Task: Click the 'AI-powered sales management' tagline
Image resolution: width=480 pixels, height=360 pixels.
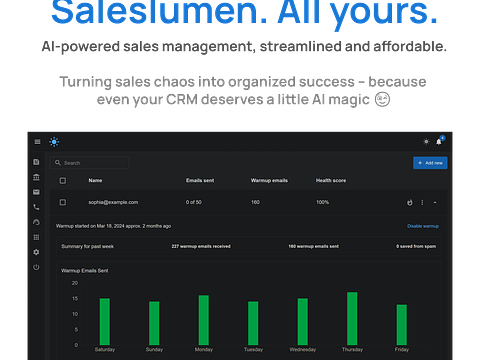Action: [x=244, y=47]
